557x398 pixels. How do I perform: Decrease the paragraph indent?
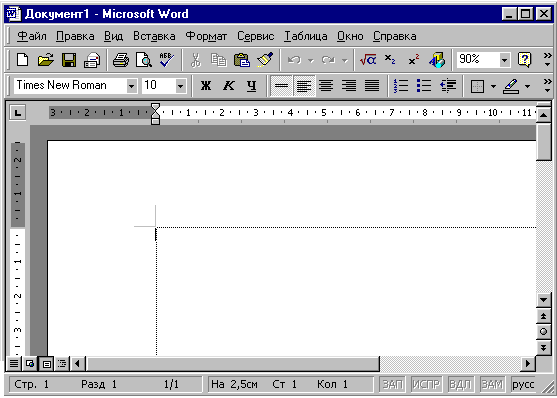[448, 86]
